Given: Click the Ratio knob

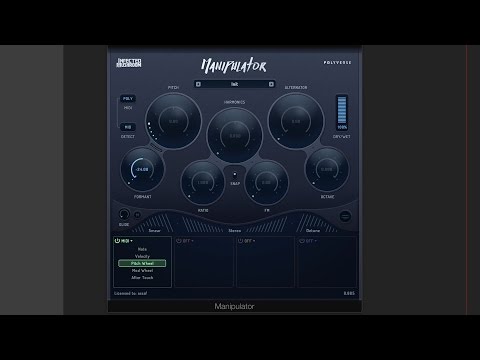Looking at the screenshot, I should [x=203, y=183].
